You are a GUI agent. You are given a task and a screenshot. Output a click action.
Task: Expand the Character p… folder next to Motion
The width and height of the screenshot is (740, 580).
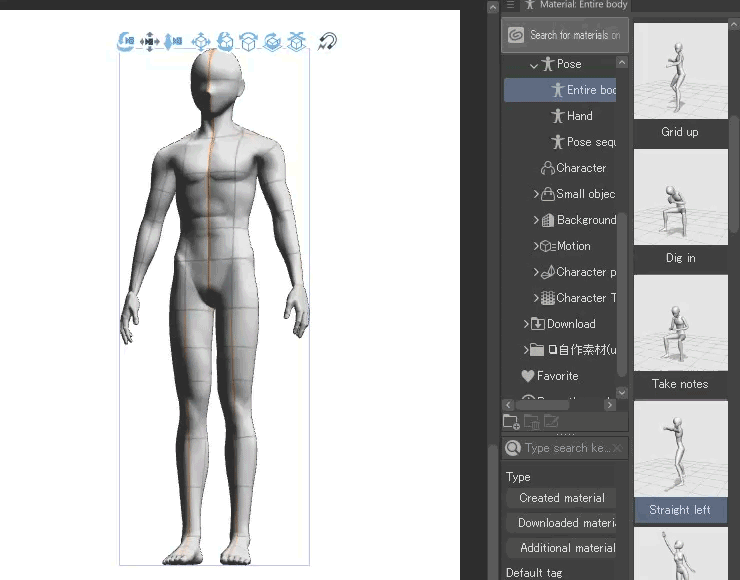pos(536,272)
